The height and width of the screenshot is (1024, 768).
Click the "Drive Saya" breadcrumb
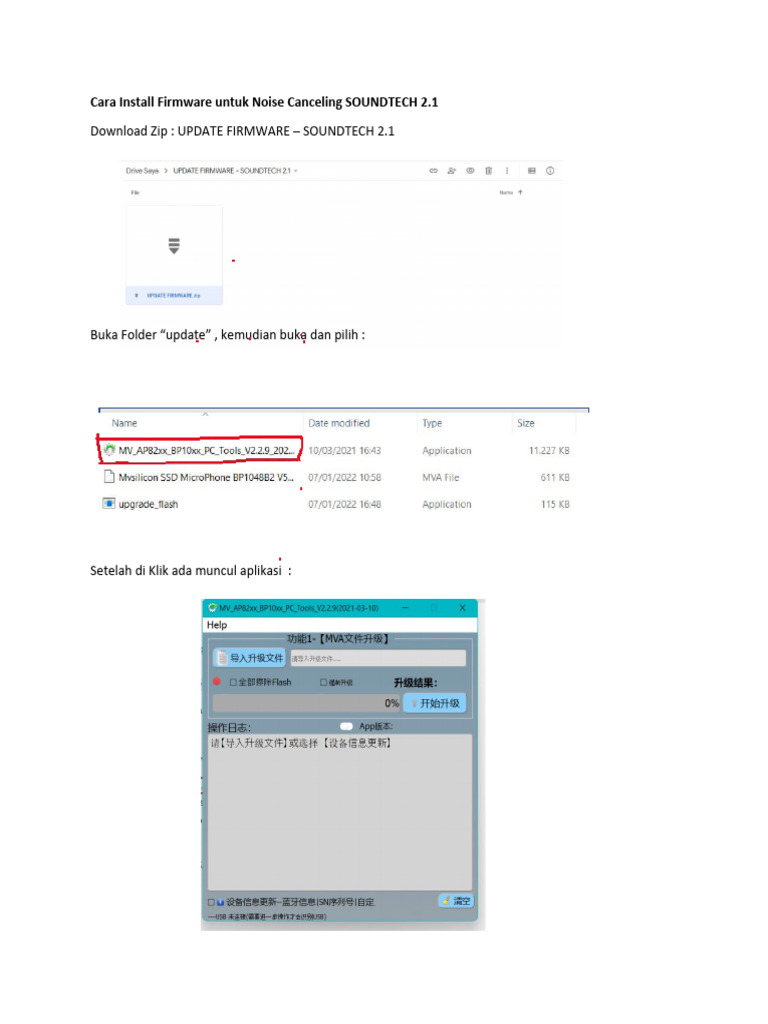coord(142,170)
